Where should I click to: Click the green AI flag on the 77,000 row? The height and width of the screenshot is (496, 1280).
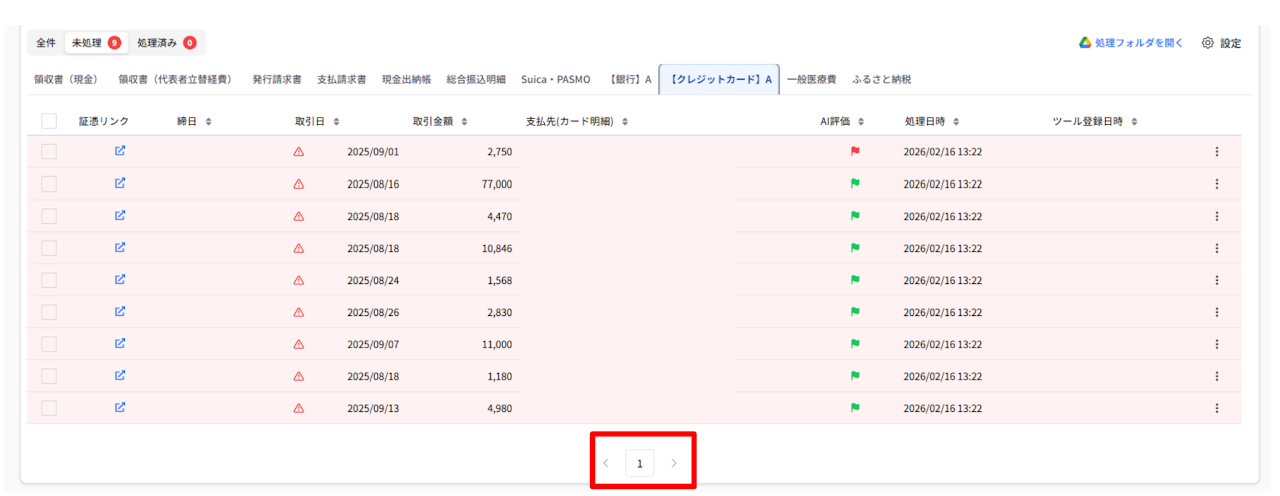[855, 184]
